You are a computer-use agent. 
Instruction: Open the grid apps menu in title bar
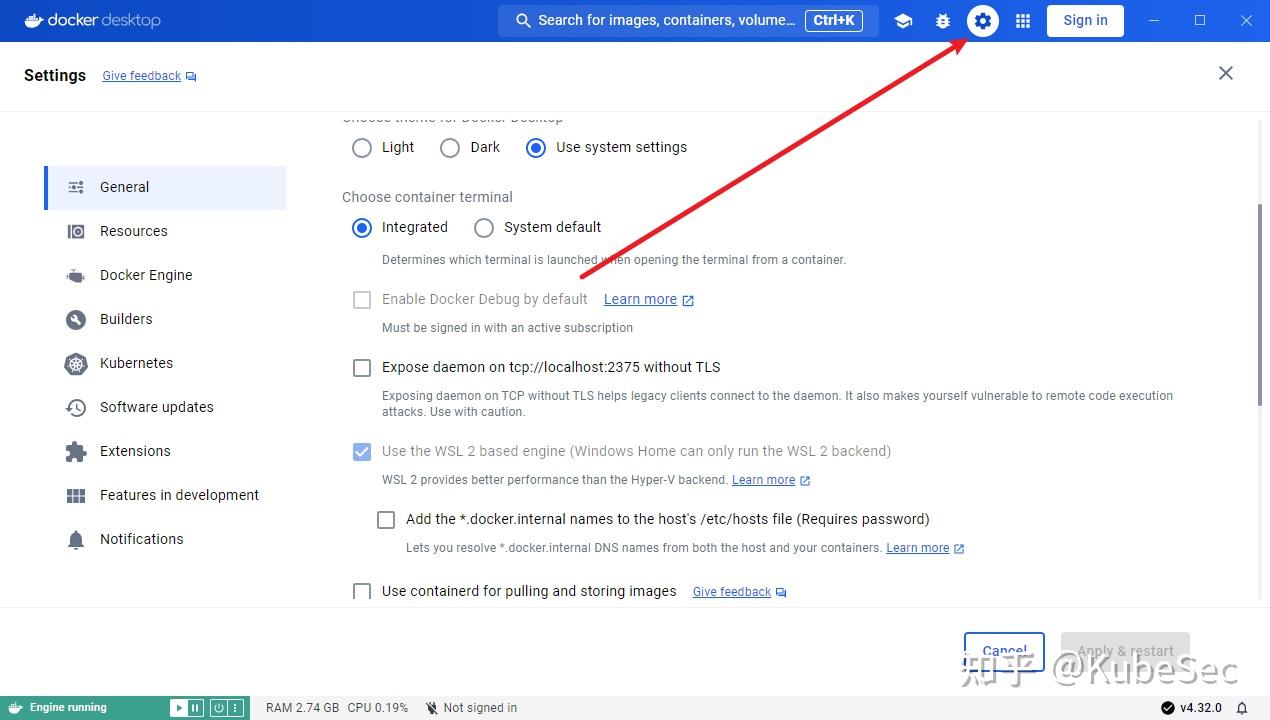click(x=1022, y=20)
